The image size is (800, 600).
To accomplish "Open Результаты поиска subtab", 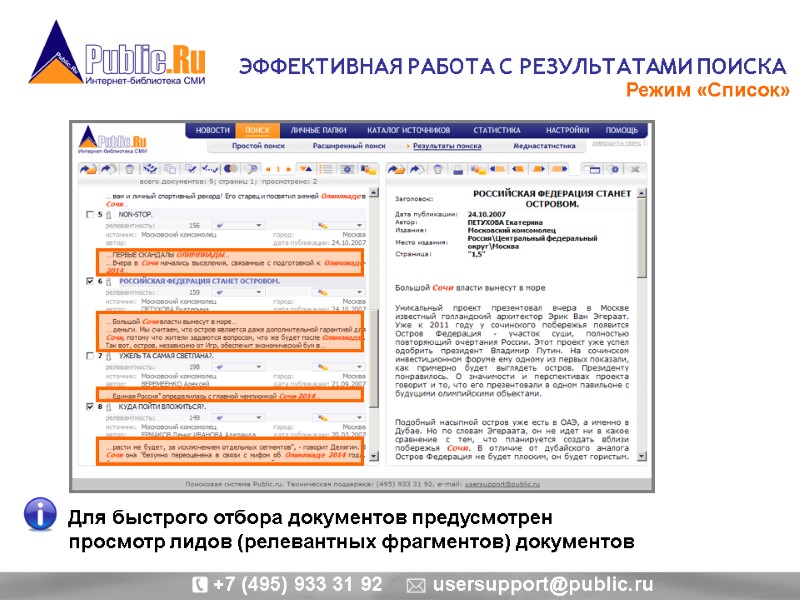I will coord(447,146).
